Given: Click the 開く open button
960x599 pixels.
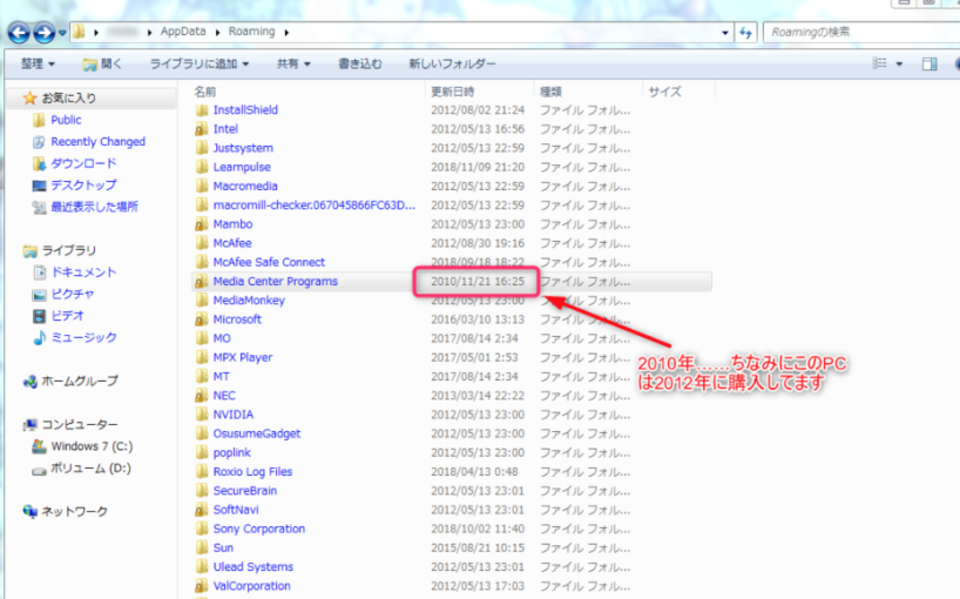Looking at the screenshot, I should 102,64.
